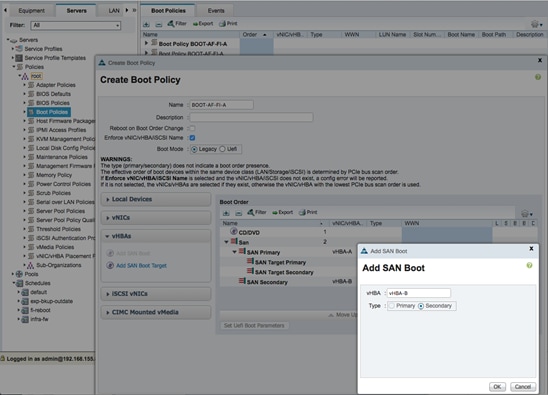This screenshot has width=548, height=395.
Task: Open Sub-Organizations tree item
Action: pyautogui.click(x=58, y=265)
